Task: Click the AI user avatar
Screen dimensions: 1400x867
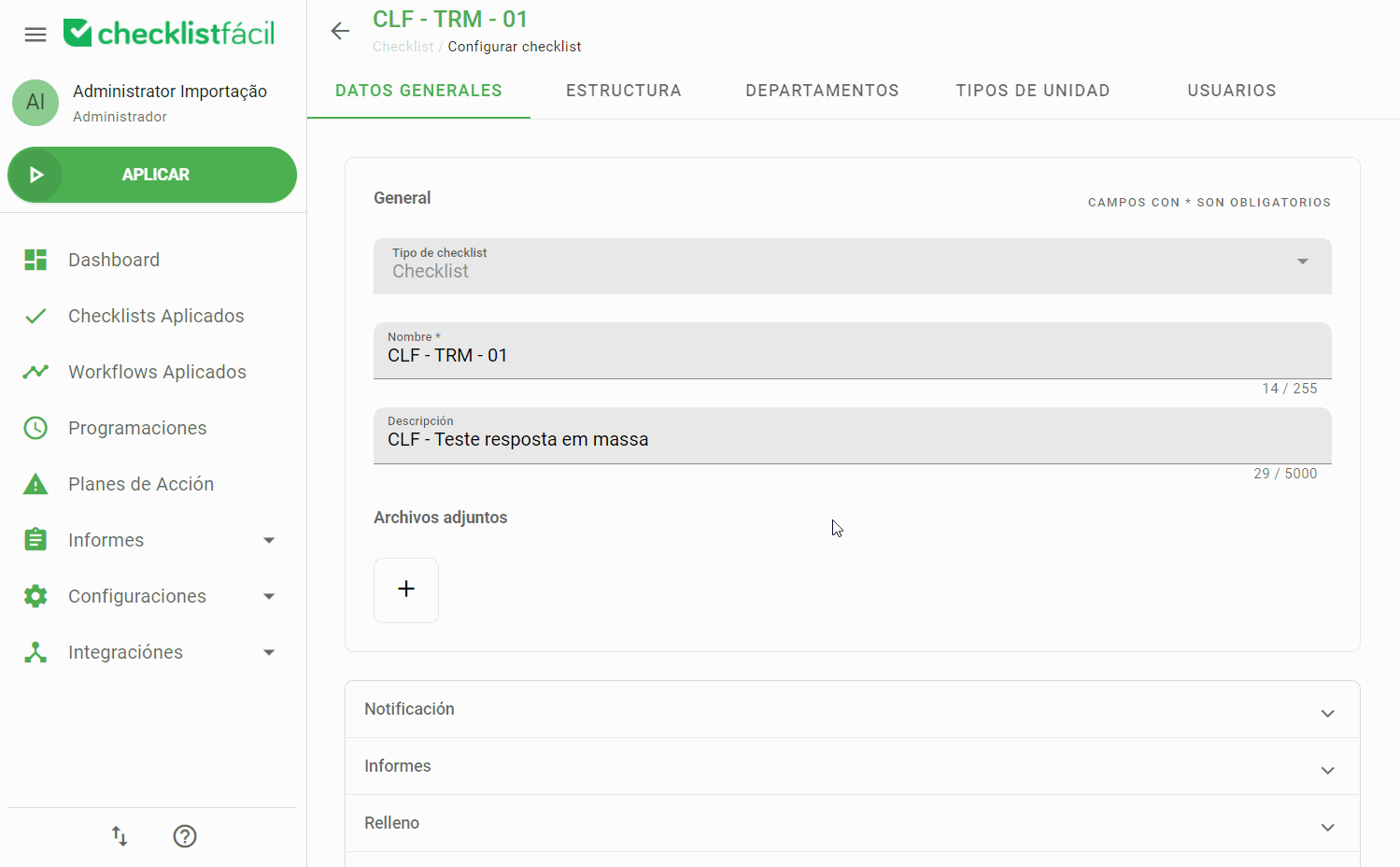Action: click(x=35, y=103)
